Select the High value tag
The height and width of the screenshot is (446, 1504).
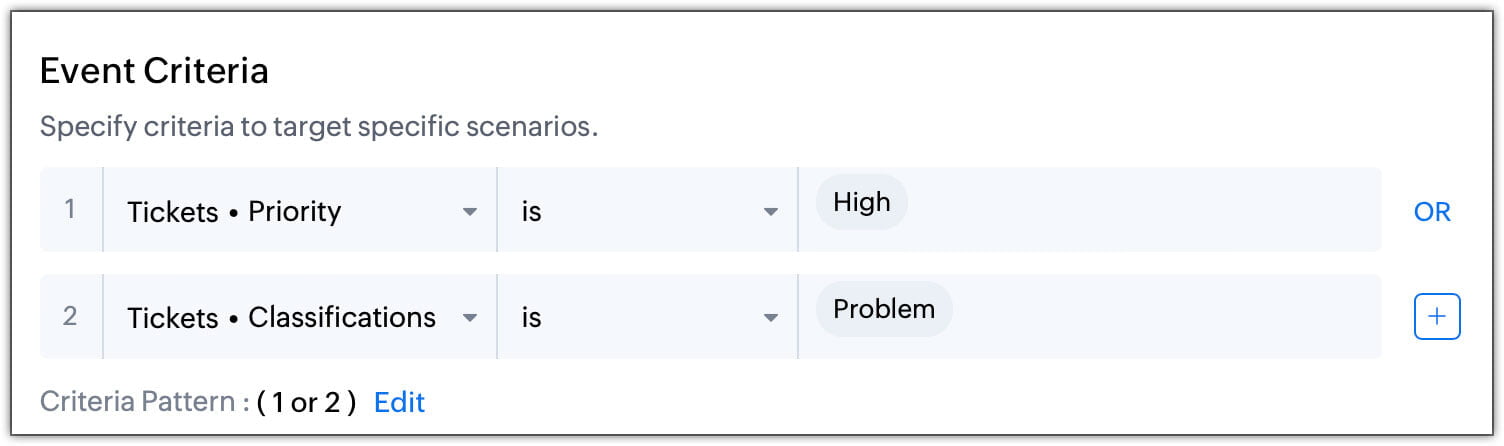pyautogui.click(x=861, y=203)
